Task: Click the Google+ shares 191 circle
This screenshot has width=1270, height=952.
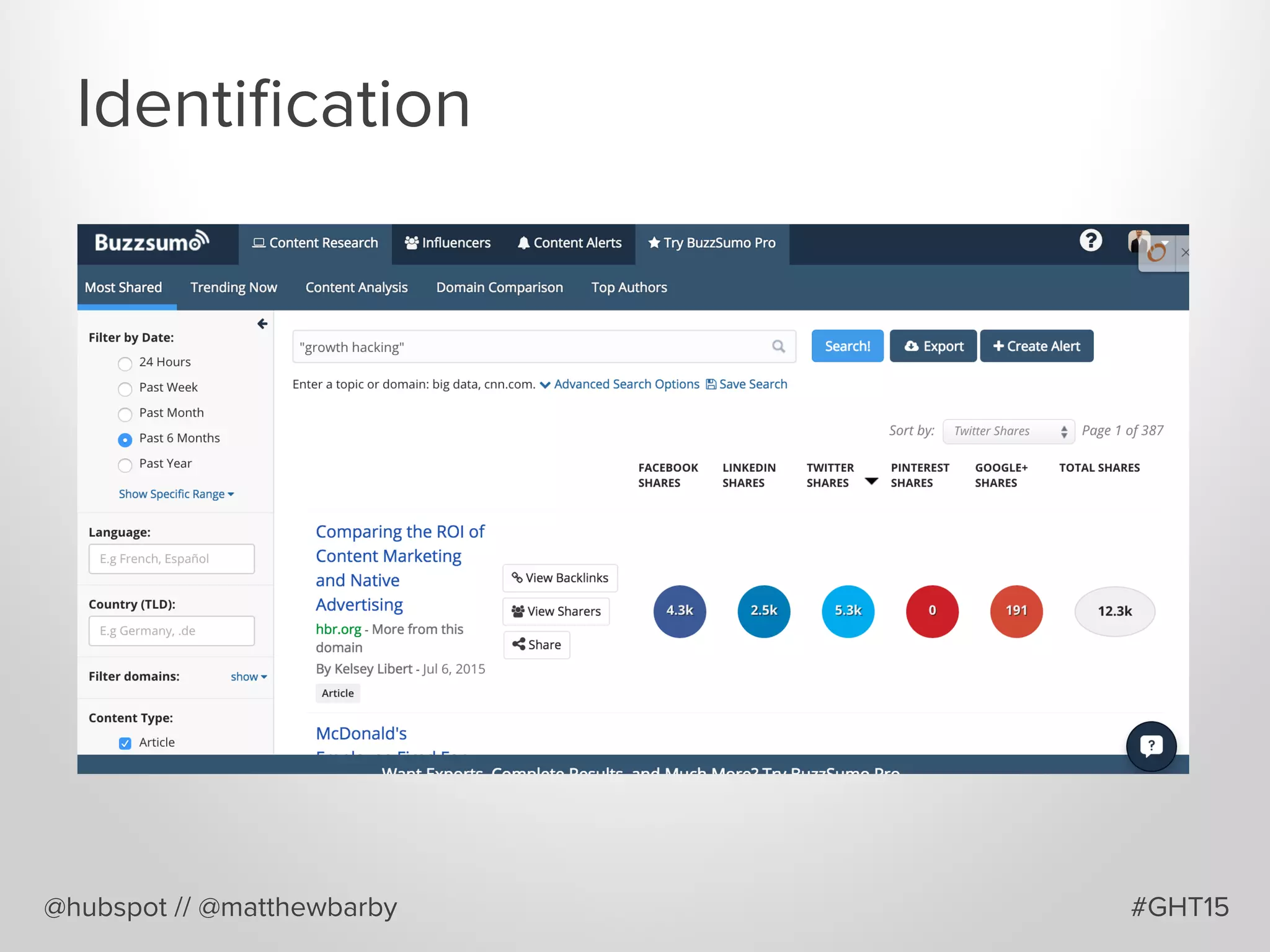Action: pos(1016,611)
